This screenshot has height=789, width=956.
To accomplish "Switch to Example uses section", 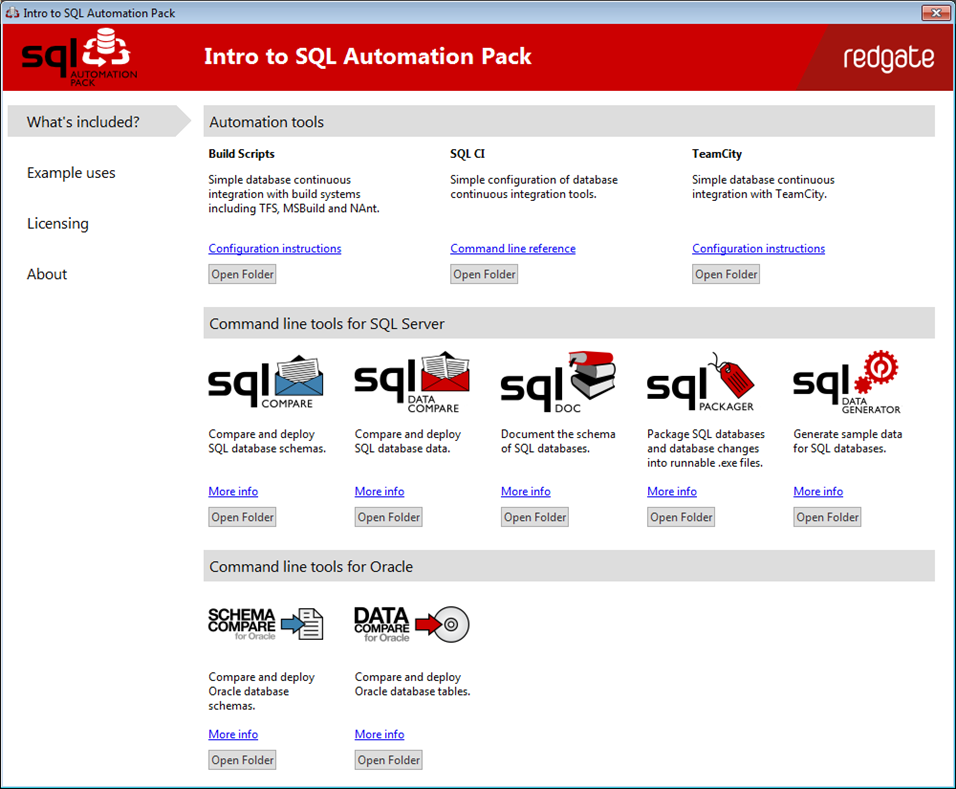I will [x=71, y=173].
